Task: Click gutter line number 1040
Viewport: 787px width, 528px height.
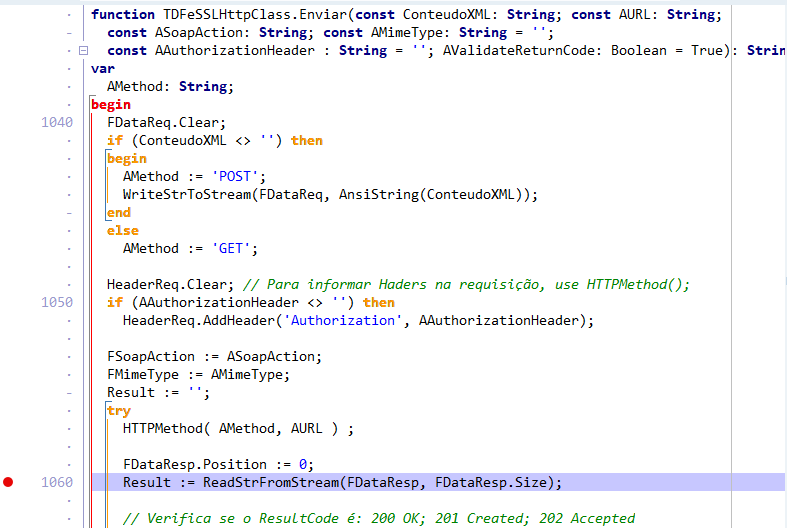Action: [57, 122]
